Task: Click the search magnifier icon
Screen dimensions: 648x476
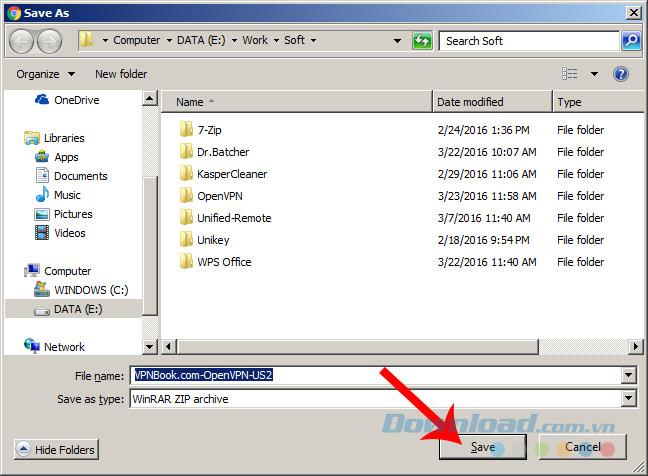Action: [x=631, y=41]
